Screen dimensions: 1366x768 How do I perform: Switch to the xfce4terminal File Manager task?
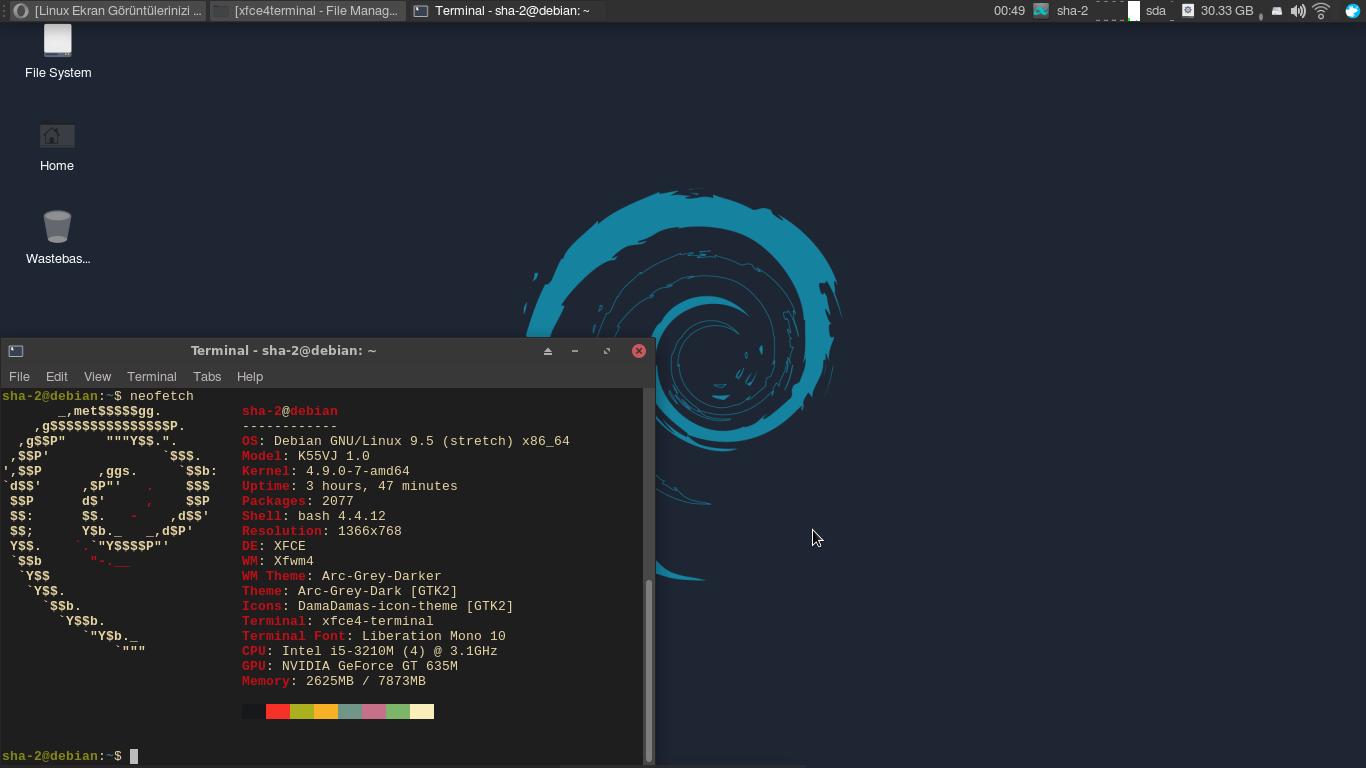(308, 11)
